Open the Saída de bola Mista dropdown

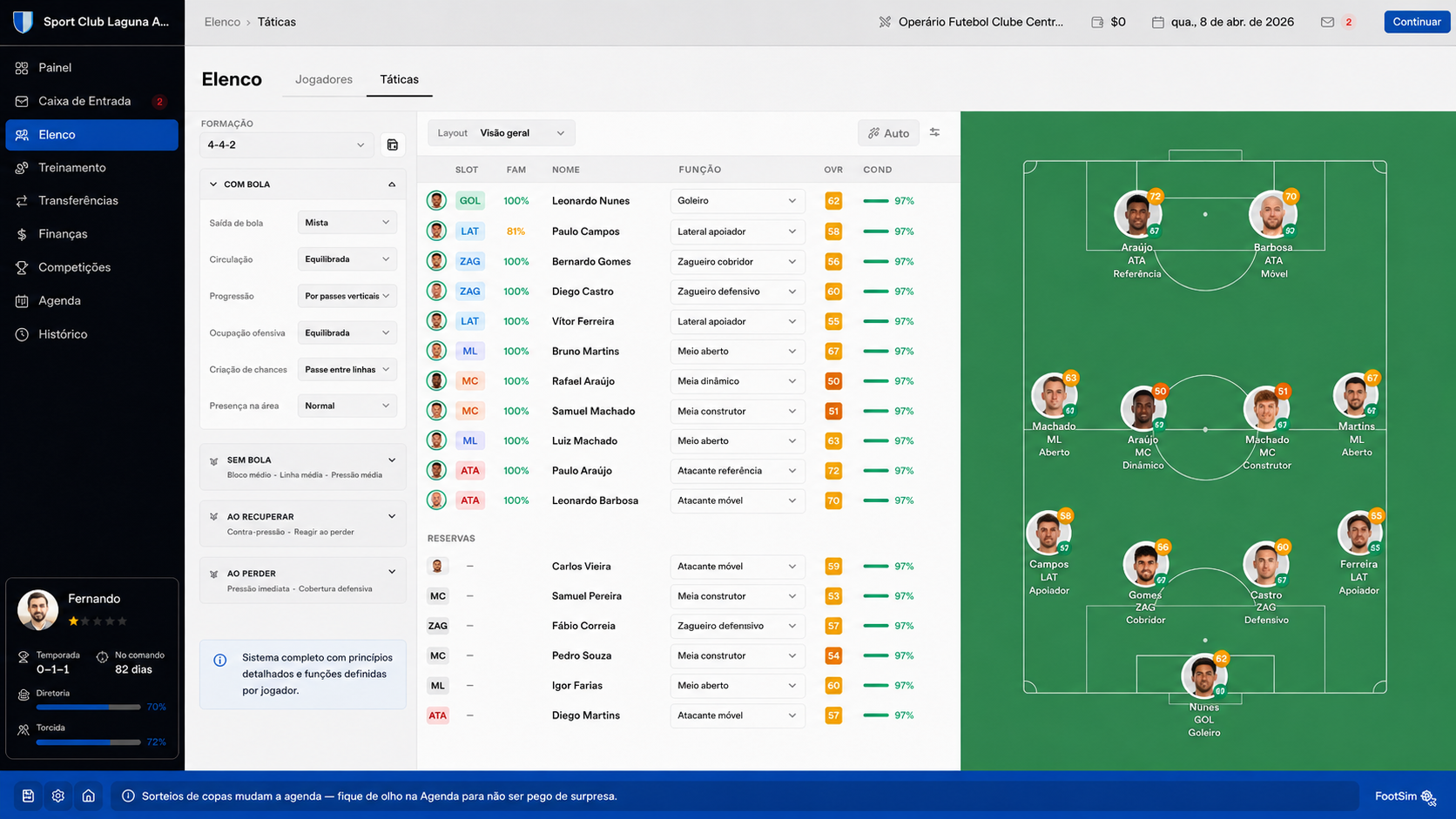pos(347,223)
